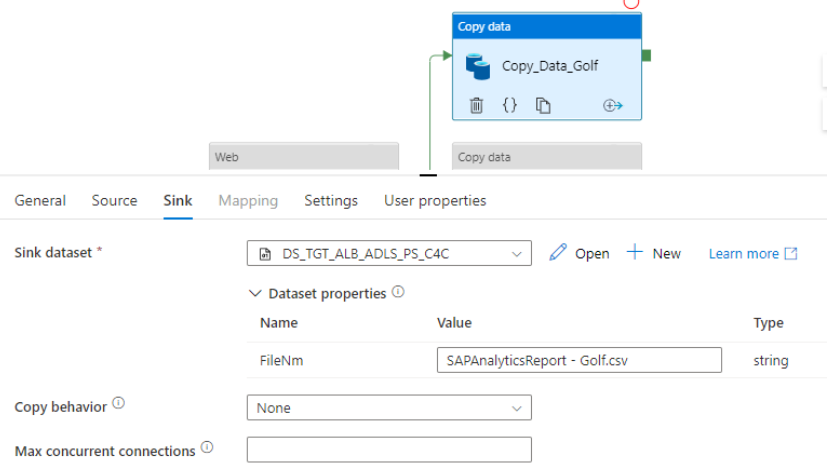
Task: Clone the Copy_Data_Golf activity with copy icon
Action: pyautogui.click(x=543, y=105)
